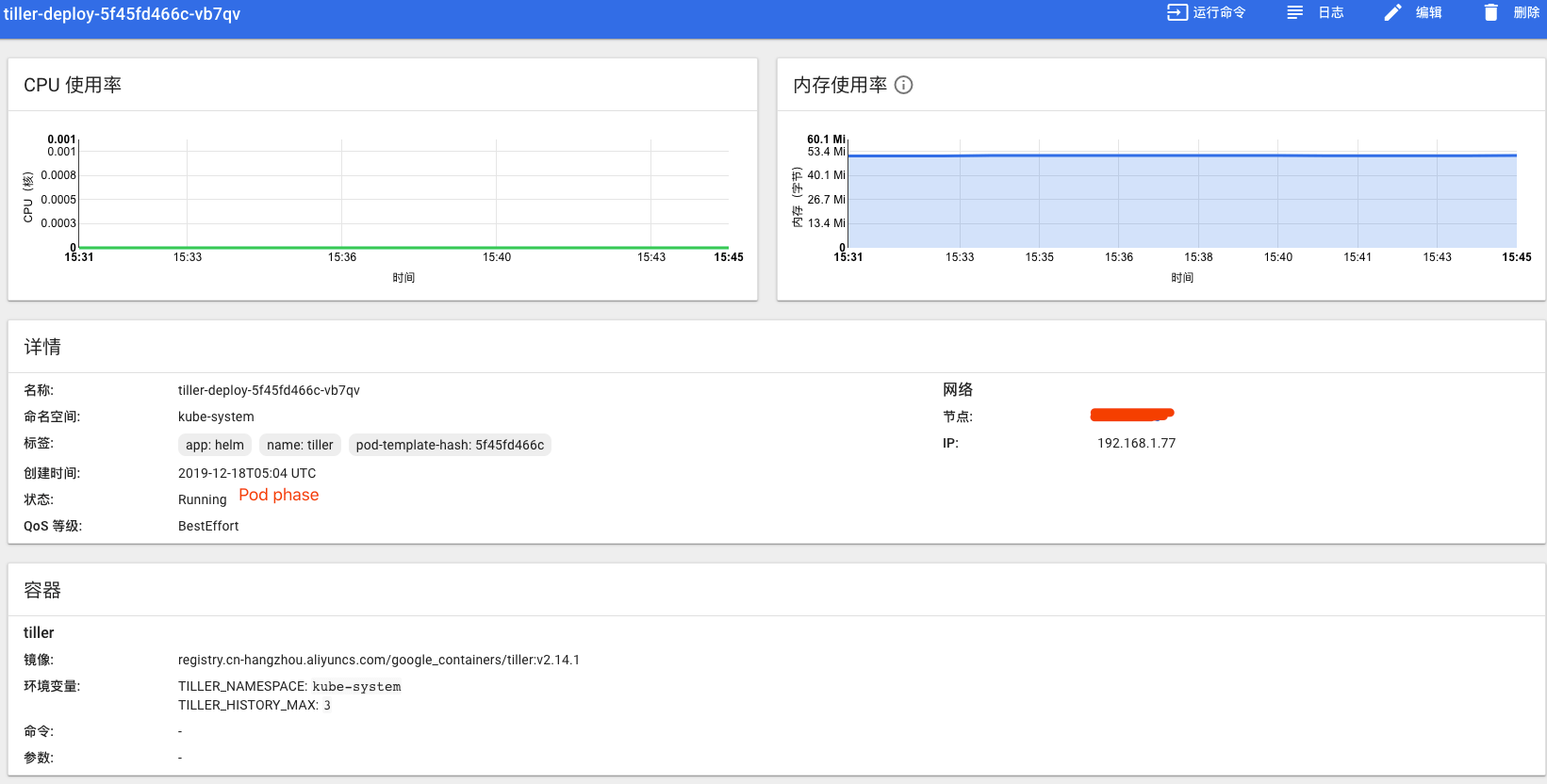Click the 镜像 label
The width and height of the screenshot is (1547, 784).
click(x=39, y=660)
